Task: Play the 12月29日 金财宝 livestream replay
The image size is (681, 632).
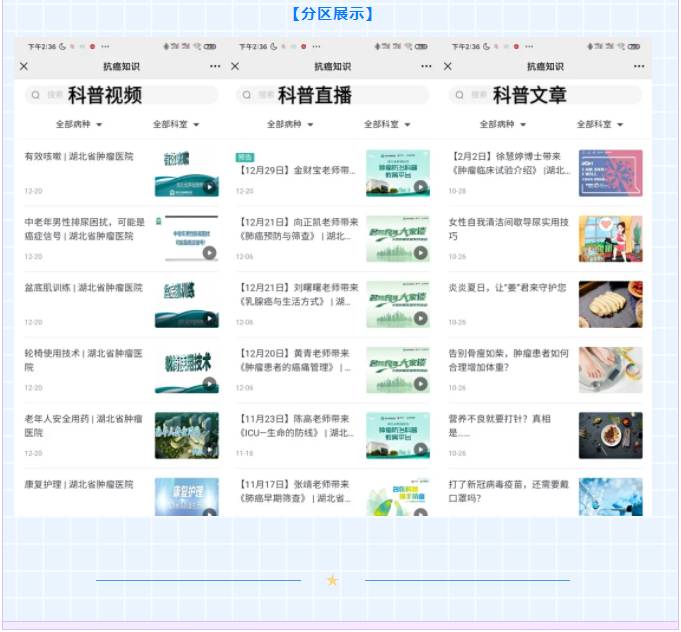Action: [398, 173]
